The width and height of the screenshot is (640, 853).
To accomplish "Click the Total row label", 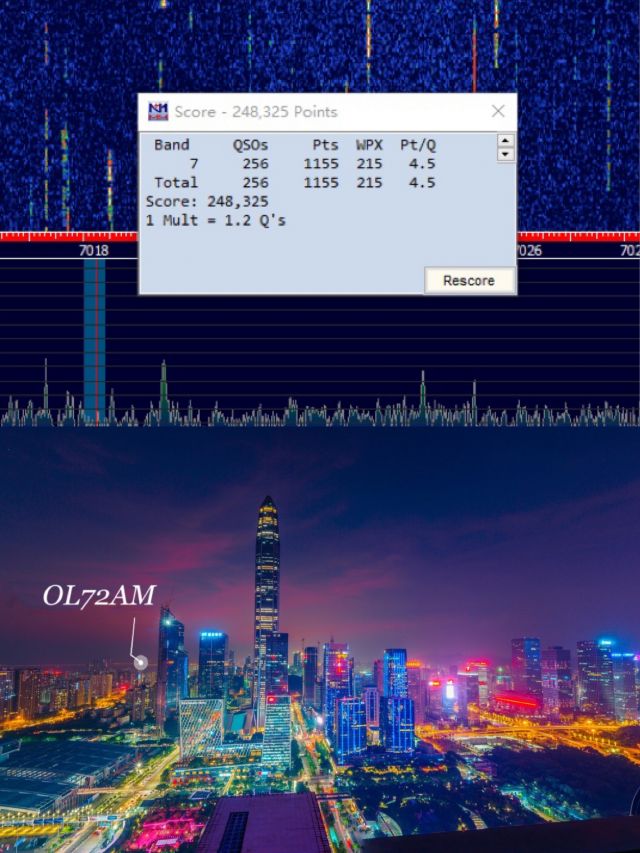I will click(x=176, y=182).
